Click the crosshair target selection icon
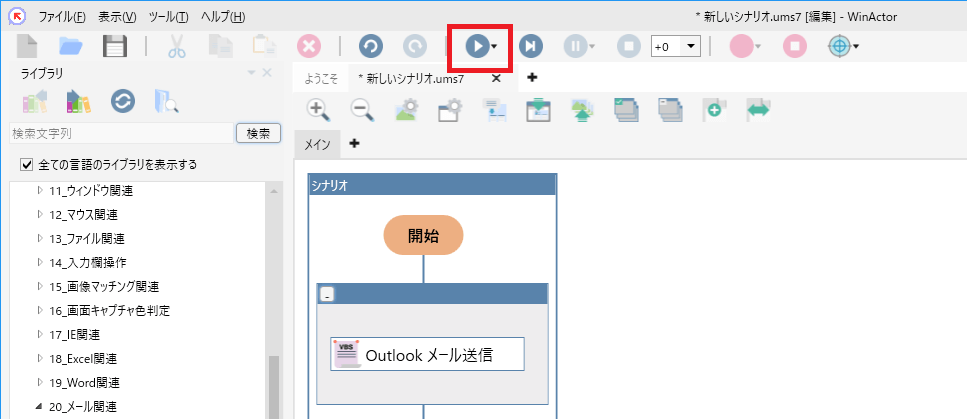 [839, 46]
